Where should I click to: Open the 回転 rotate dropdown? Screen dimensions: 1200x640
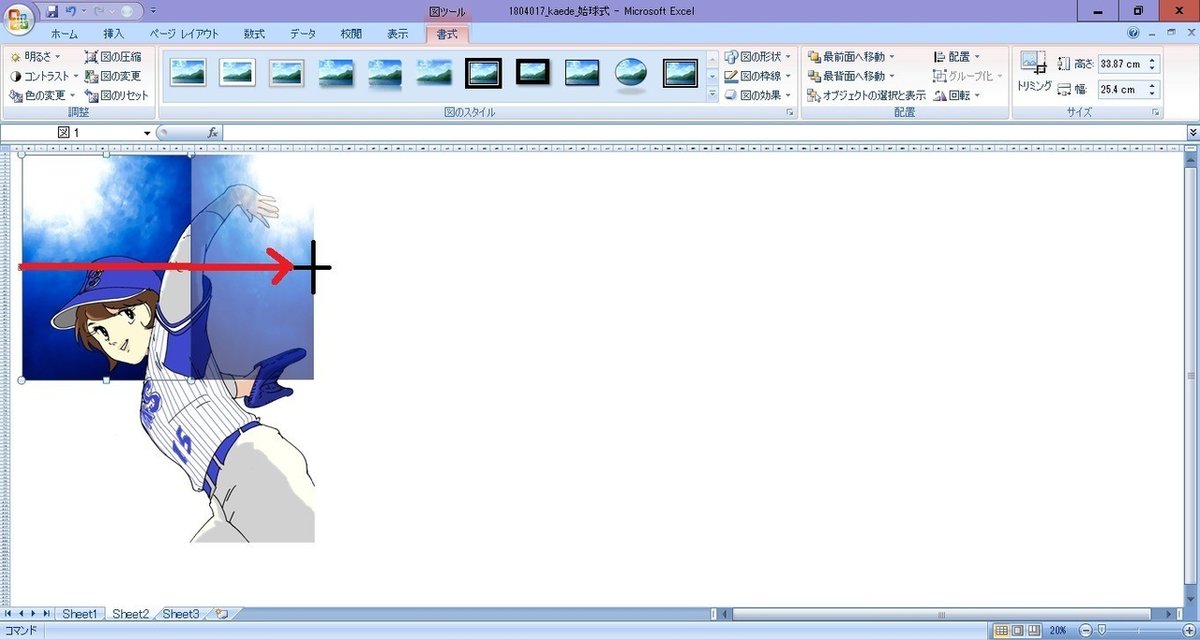(957, 96)
